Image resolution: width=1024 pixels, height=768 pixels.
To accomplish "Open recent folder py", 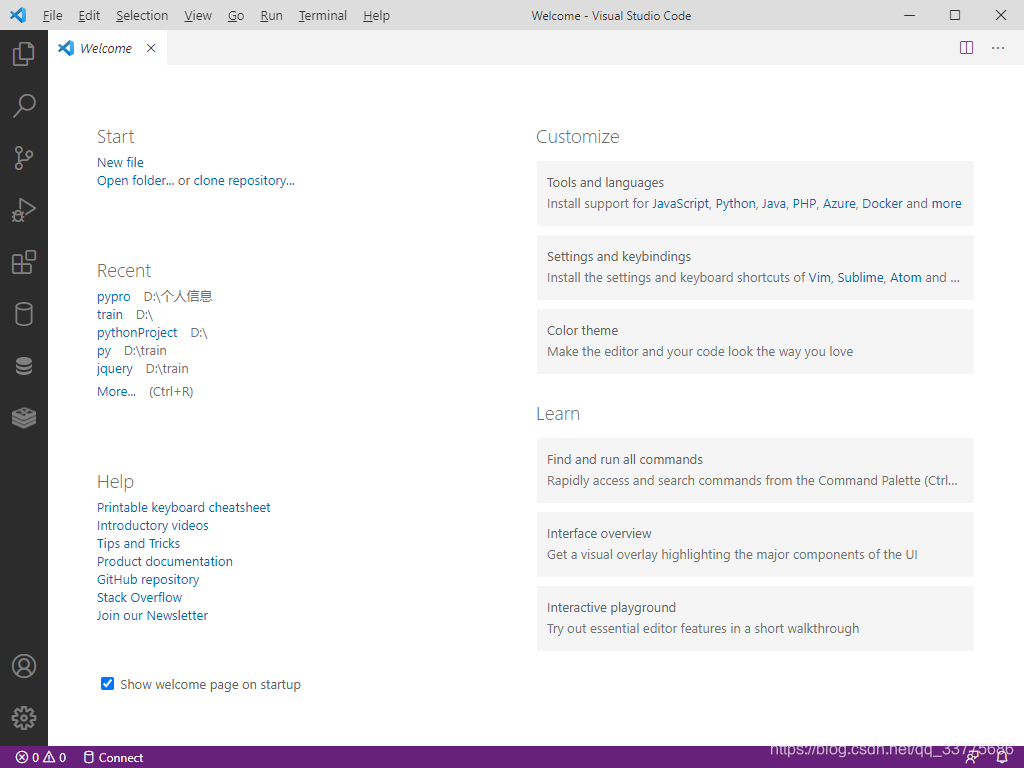I will point(104,351).
